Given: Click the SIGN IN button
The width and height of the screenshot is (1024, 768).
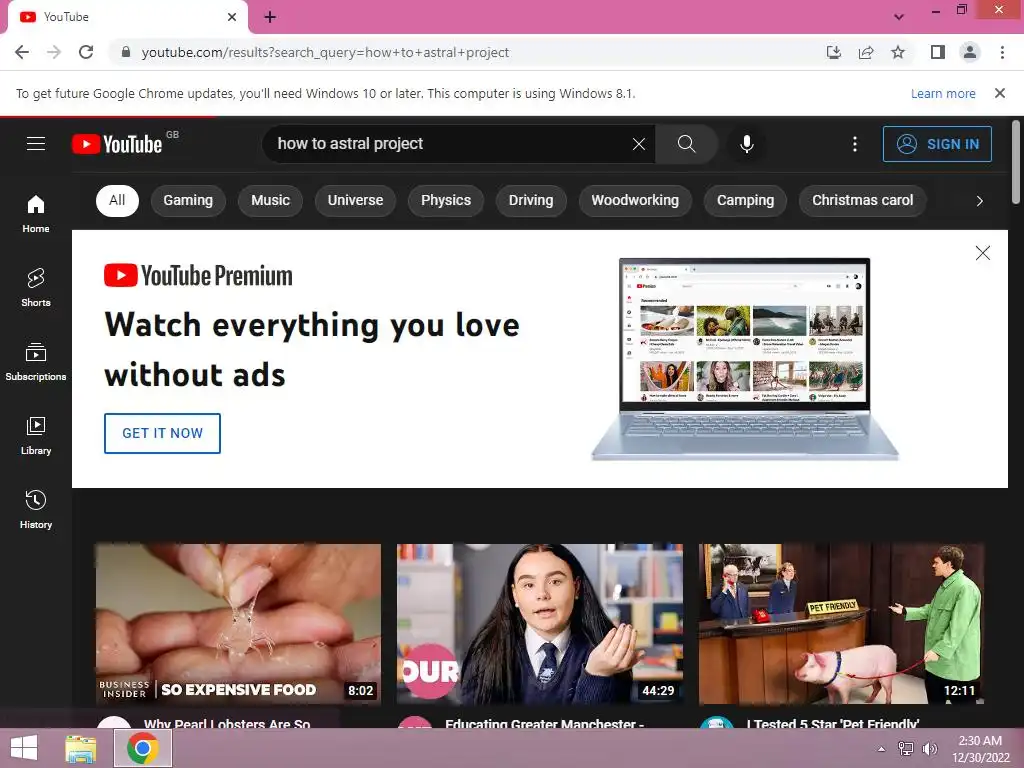Looking at the screenshot, I should point(937,144).
